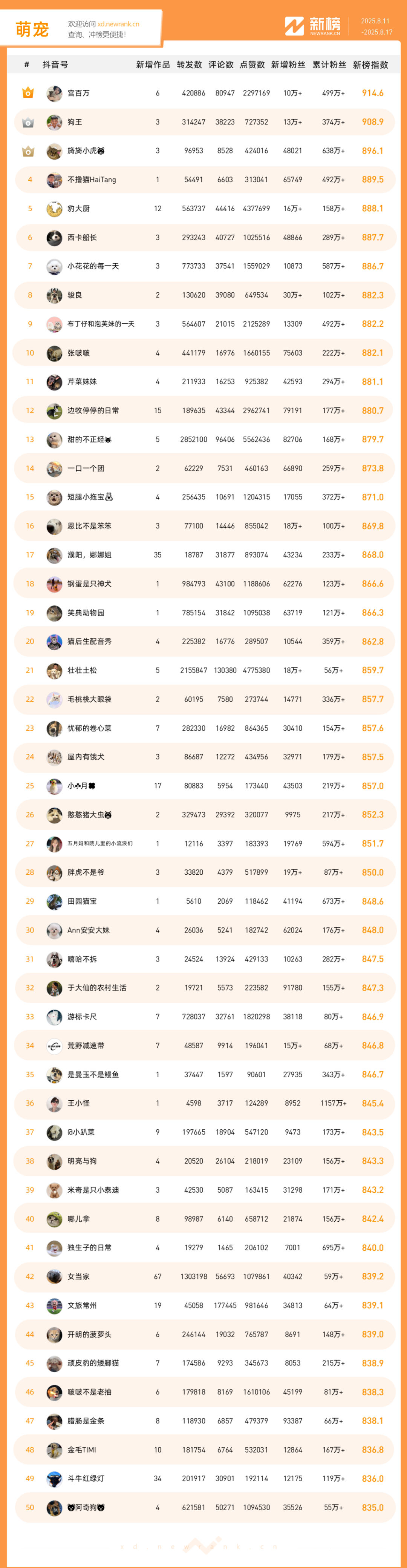Click 914.6 index score of 宫百万
Screen dimensions: 407x1568
click(x=372, y=93)
